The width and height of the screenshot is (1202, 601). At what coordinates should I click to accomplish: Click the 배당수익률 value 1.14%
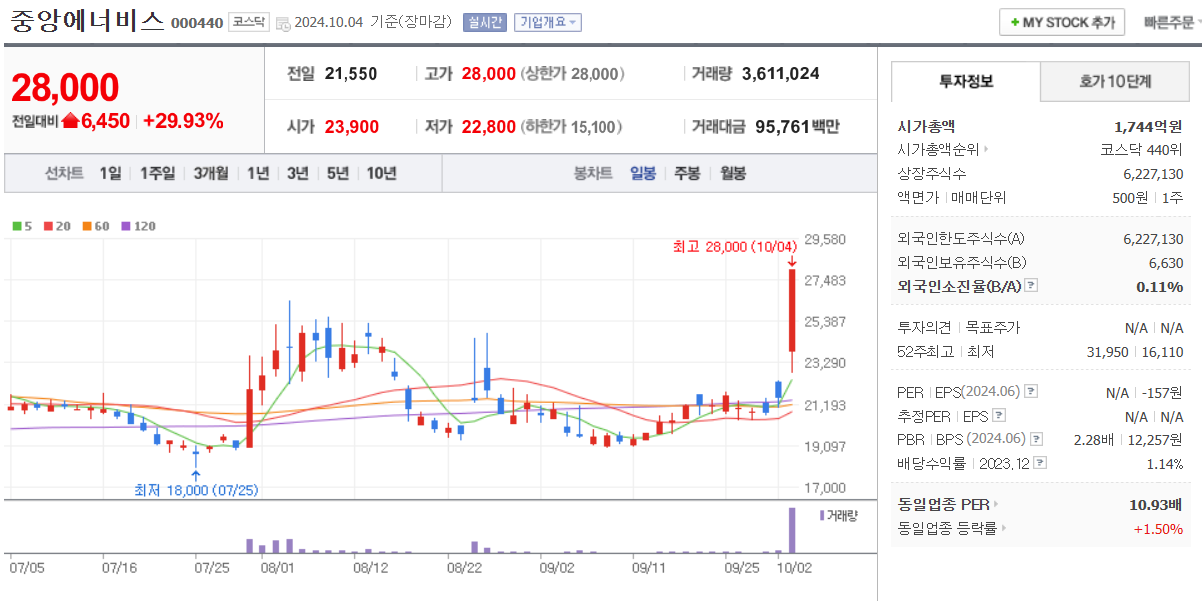pos(1164,463)
